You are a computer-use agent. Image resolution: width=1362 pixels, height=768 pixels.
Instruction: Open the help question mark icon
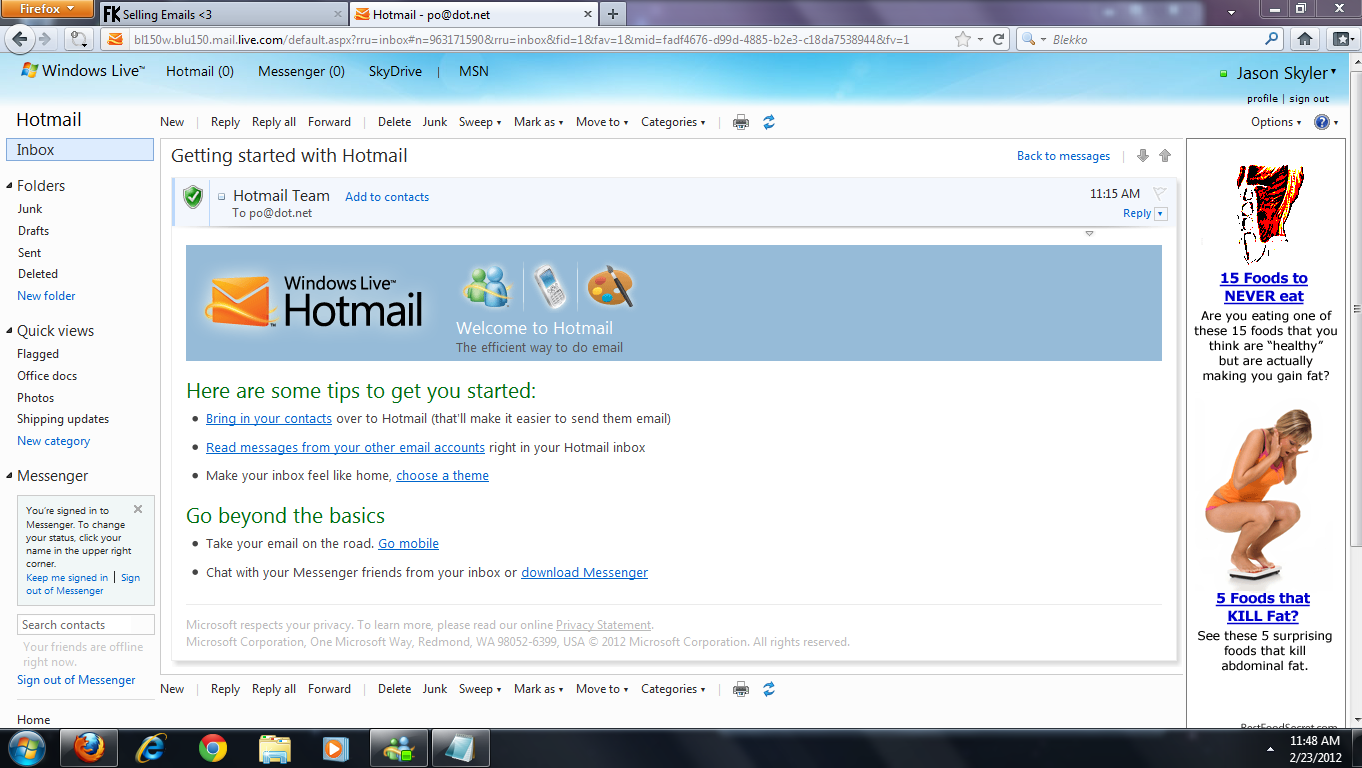[x=1322, y=122]
